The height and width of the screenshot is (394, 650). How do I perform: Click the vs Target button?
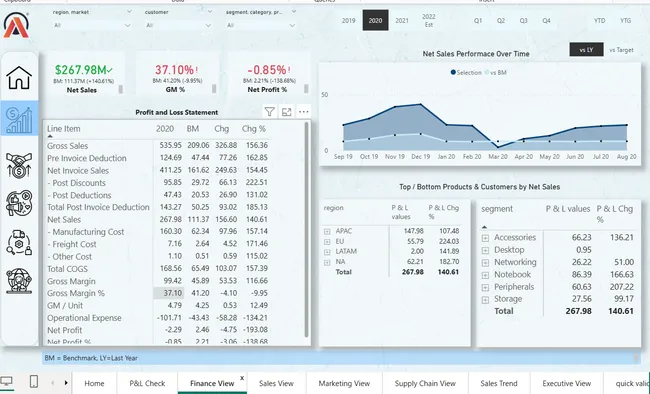click(x=621, y=50)
